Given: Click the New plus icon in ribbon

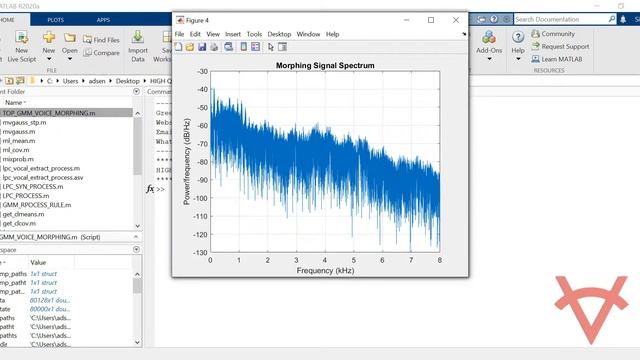Looking at the screenshot, I should (49, 38).
